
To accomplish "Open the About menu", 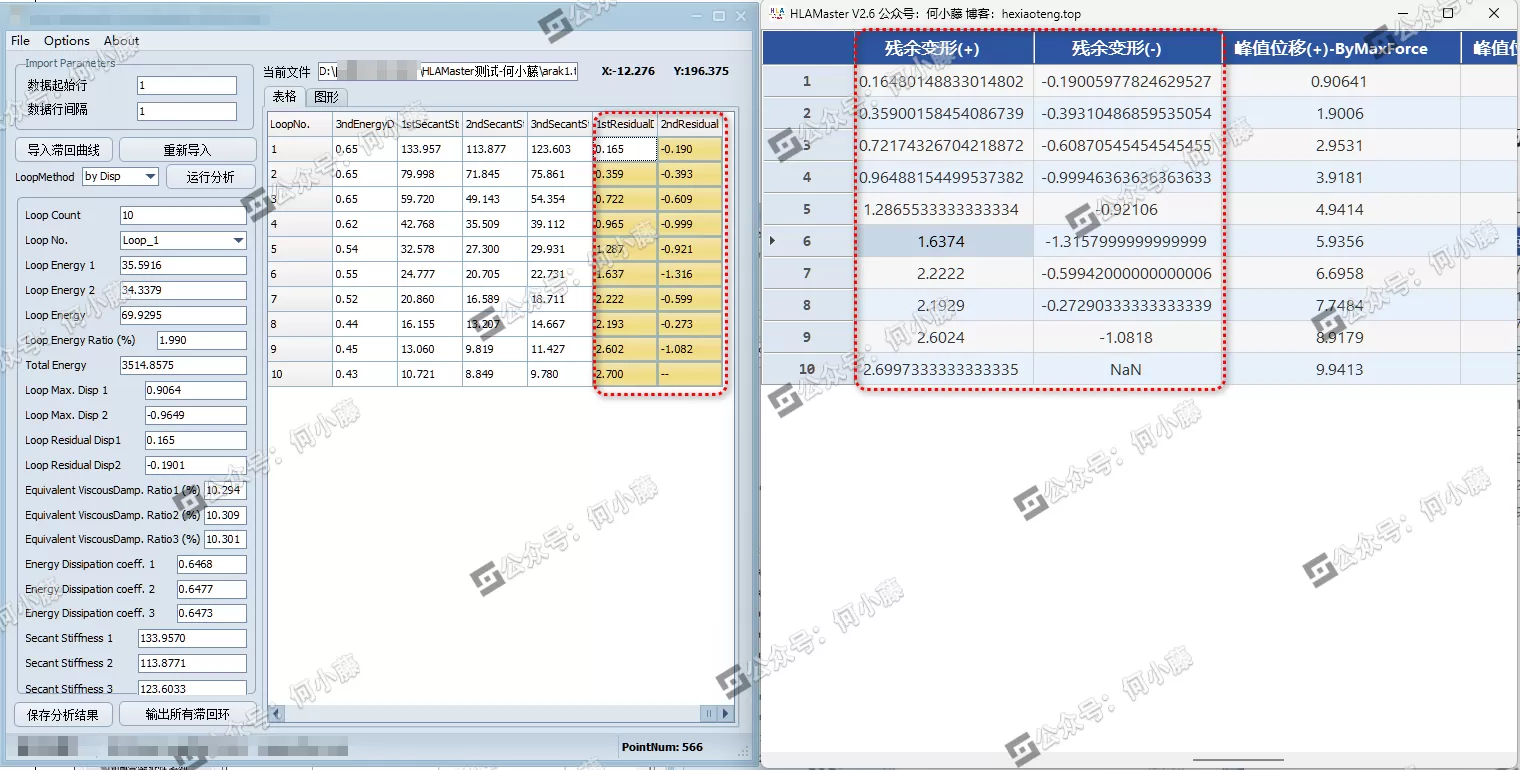I will [x=122, y=41].
